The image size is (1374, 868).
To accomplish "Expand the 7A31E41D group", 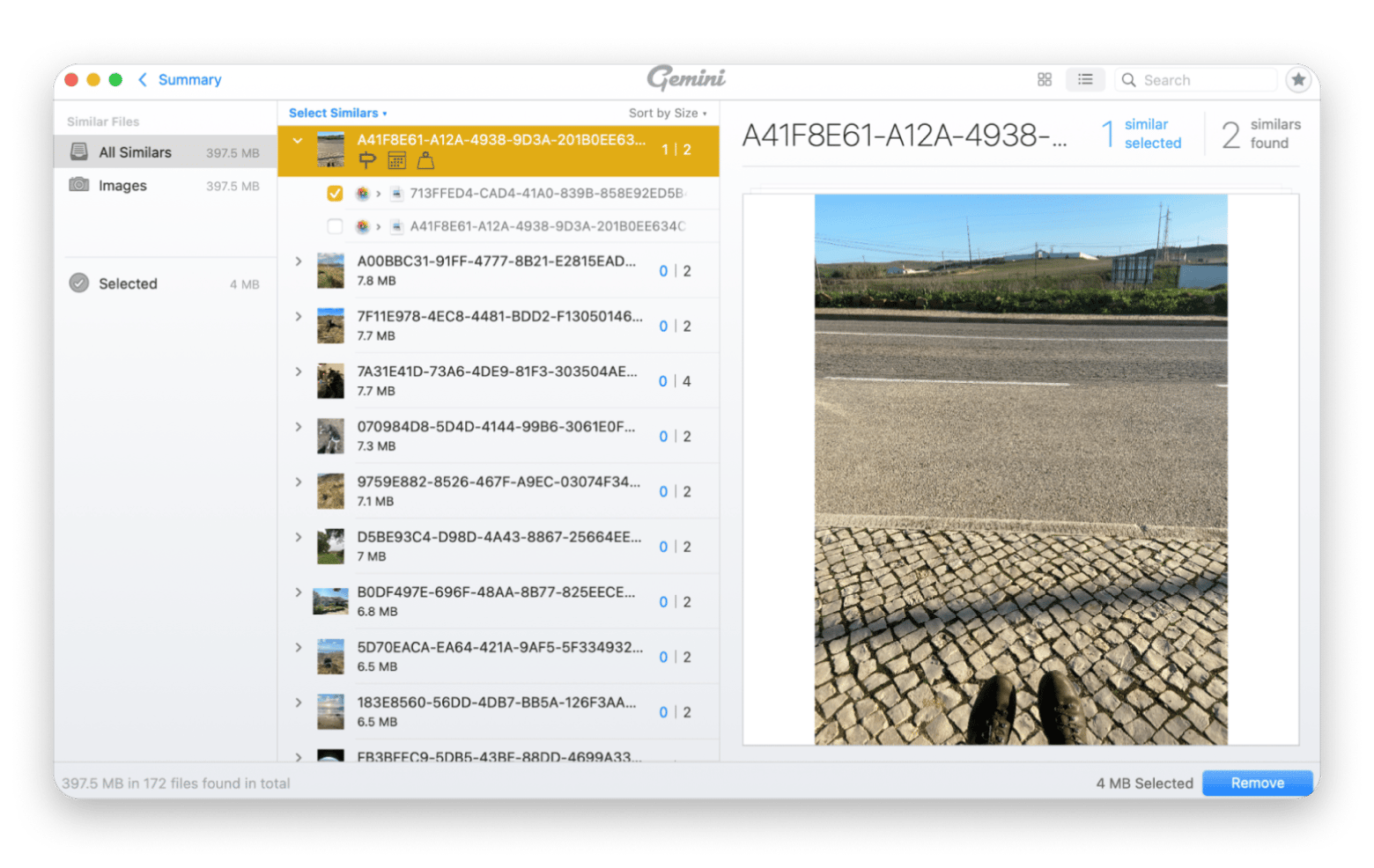I will (x=299, y=371).
